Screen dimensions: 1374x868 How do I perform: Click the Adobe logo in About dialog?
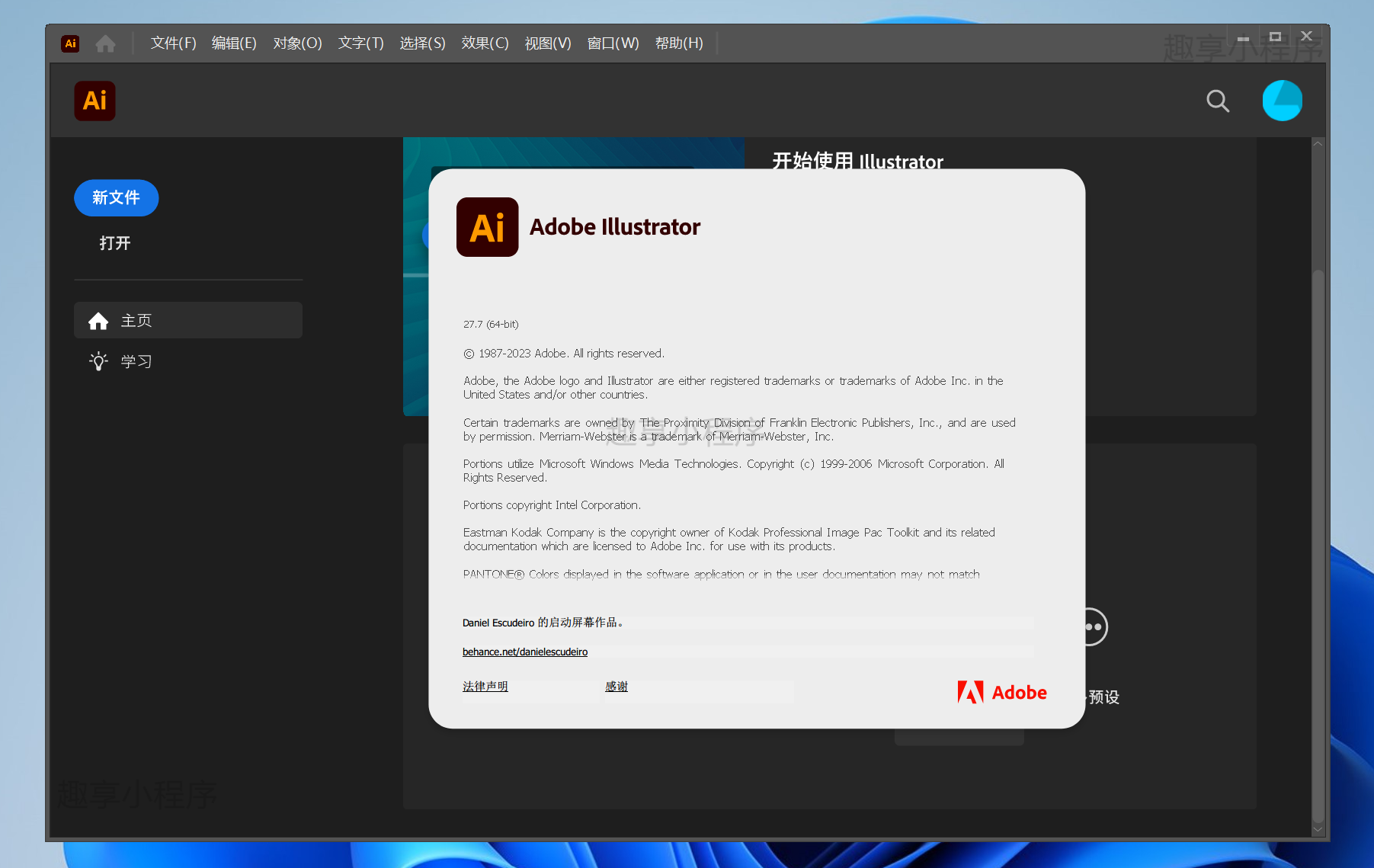pyautogui.click(x=1002, y=692)
